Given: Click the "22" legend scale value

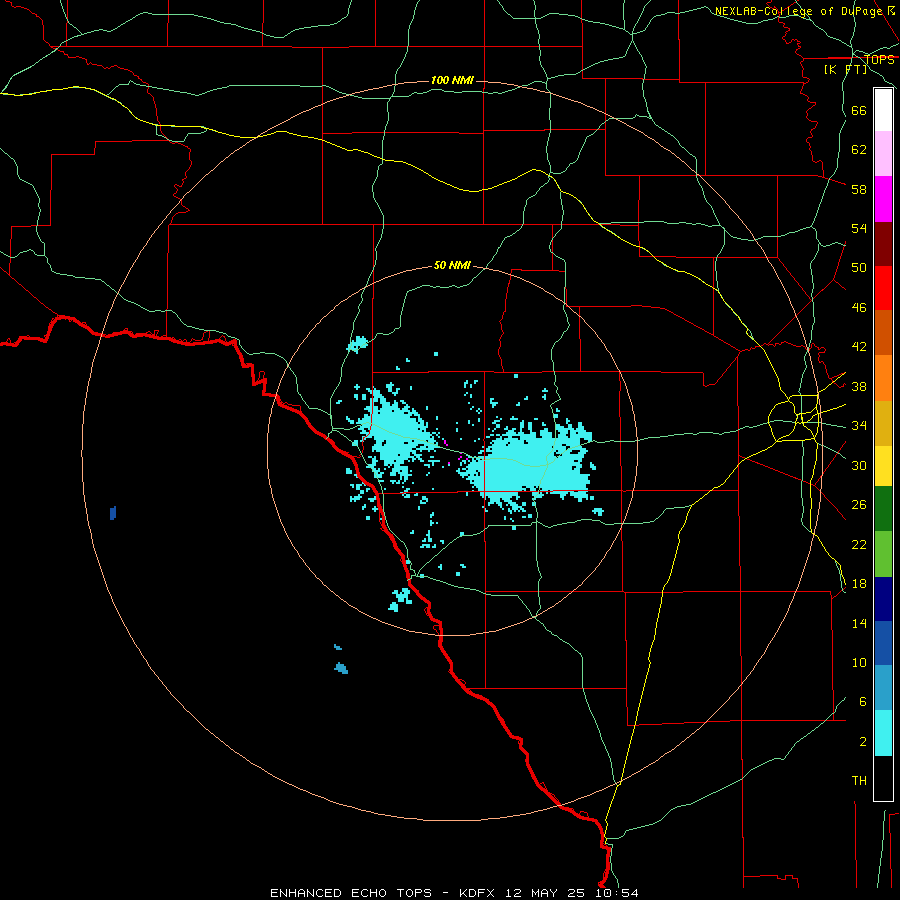Looking at the screenshot, I should tap(859, 544).
